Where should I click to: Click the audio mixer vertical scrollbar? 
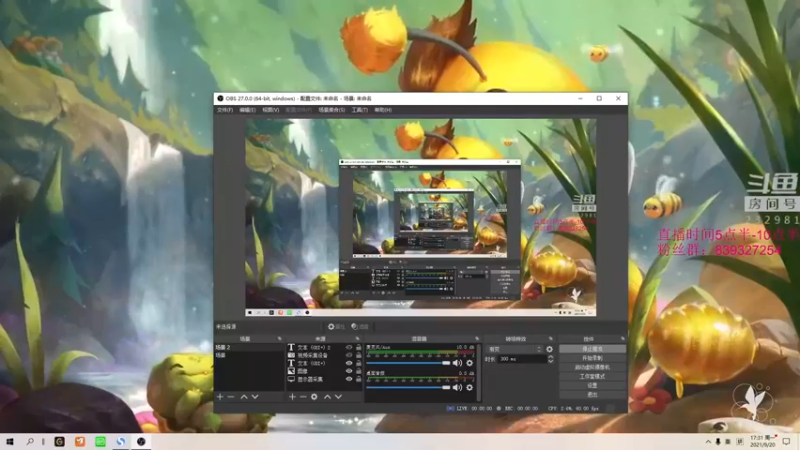(479, 371)
